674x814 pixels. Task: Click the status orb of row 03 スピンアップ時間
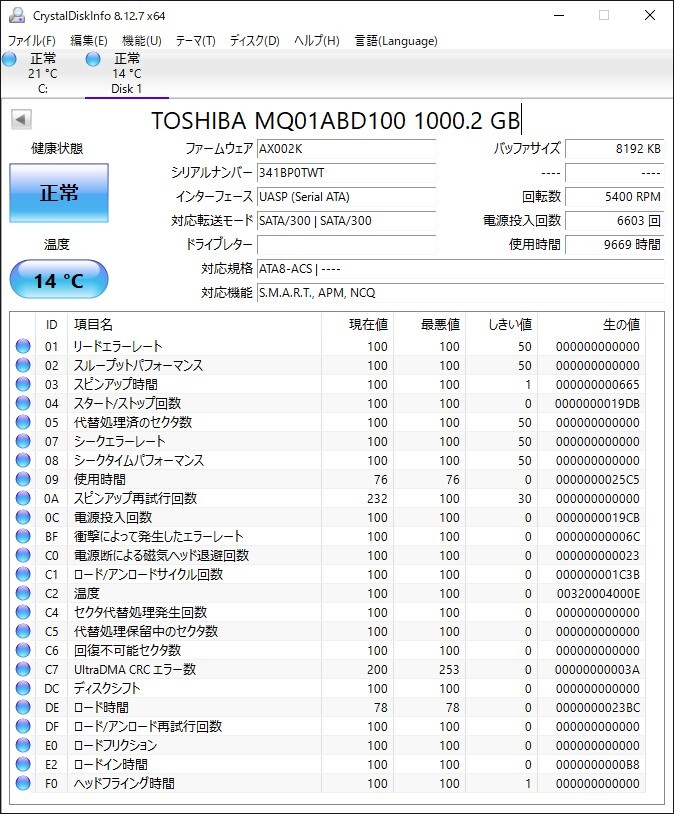23,384
